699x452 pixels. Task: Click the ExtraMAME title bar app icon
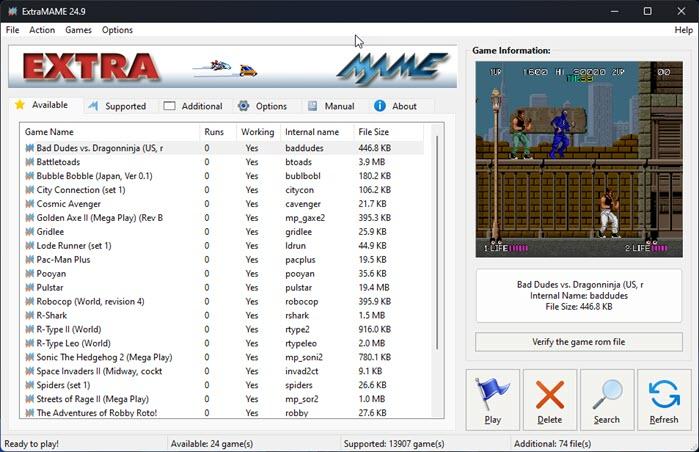(12, 11)
